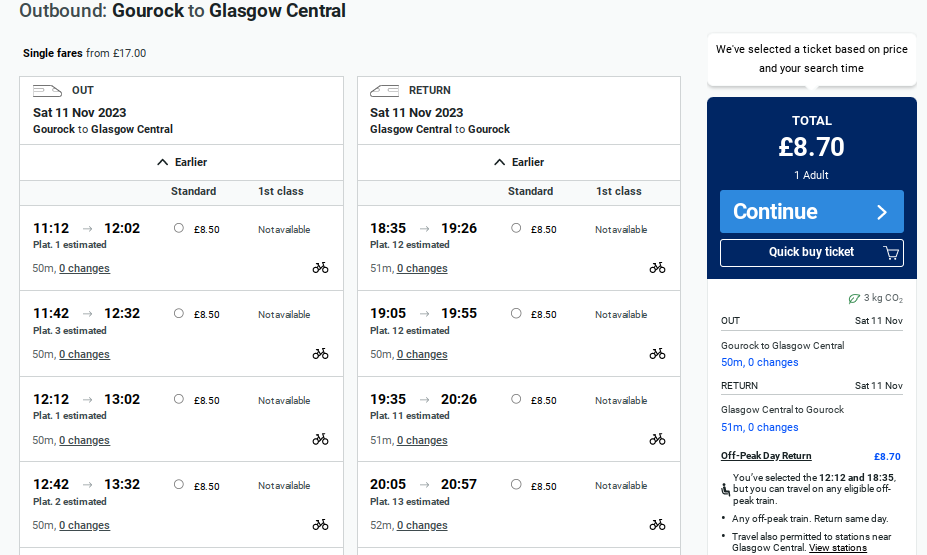Show earlier return trains
The image size is (927, 555).
tap(519, 162)
